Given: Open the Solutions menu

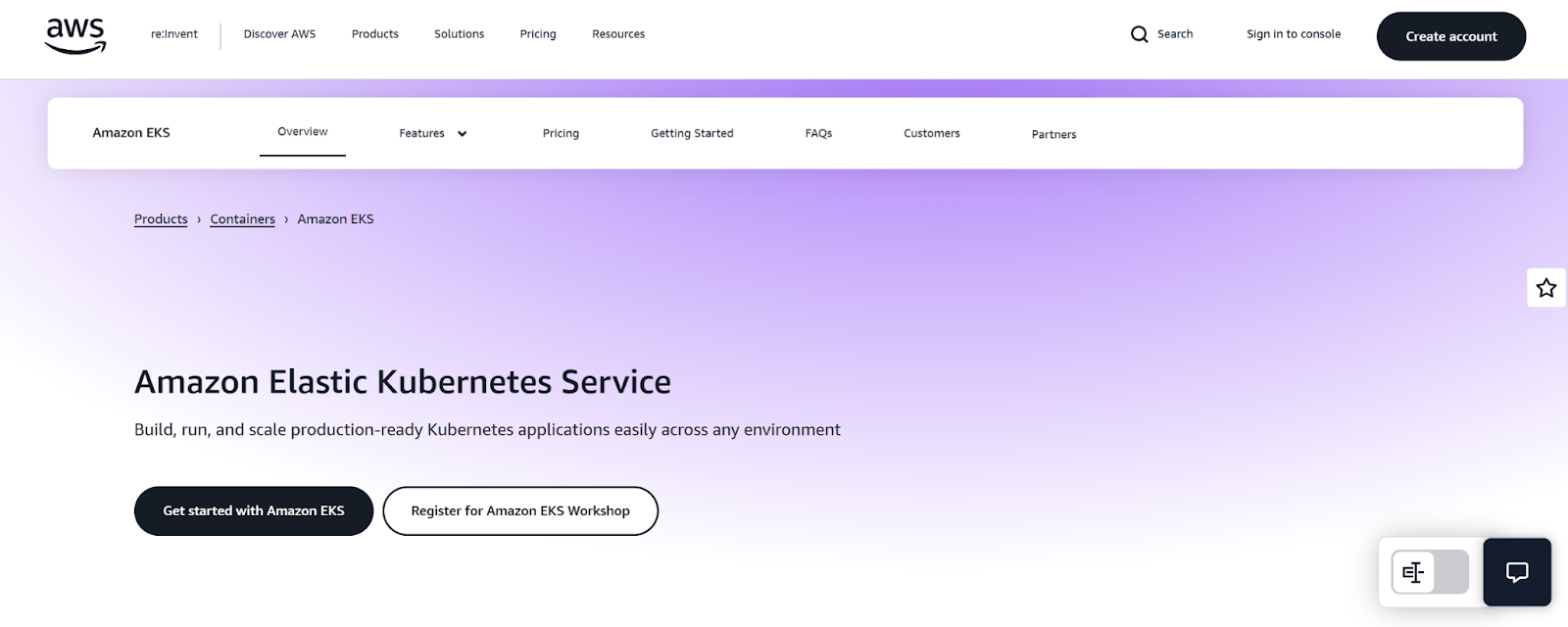Looking at the screenshot, I should (x=459, y=34).
